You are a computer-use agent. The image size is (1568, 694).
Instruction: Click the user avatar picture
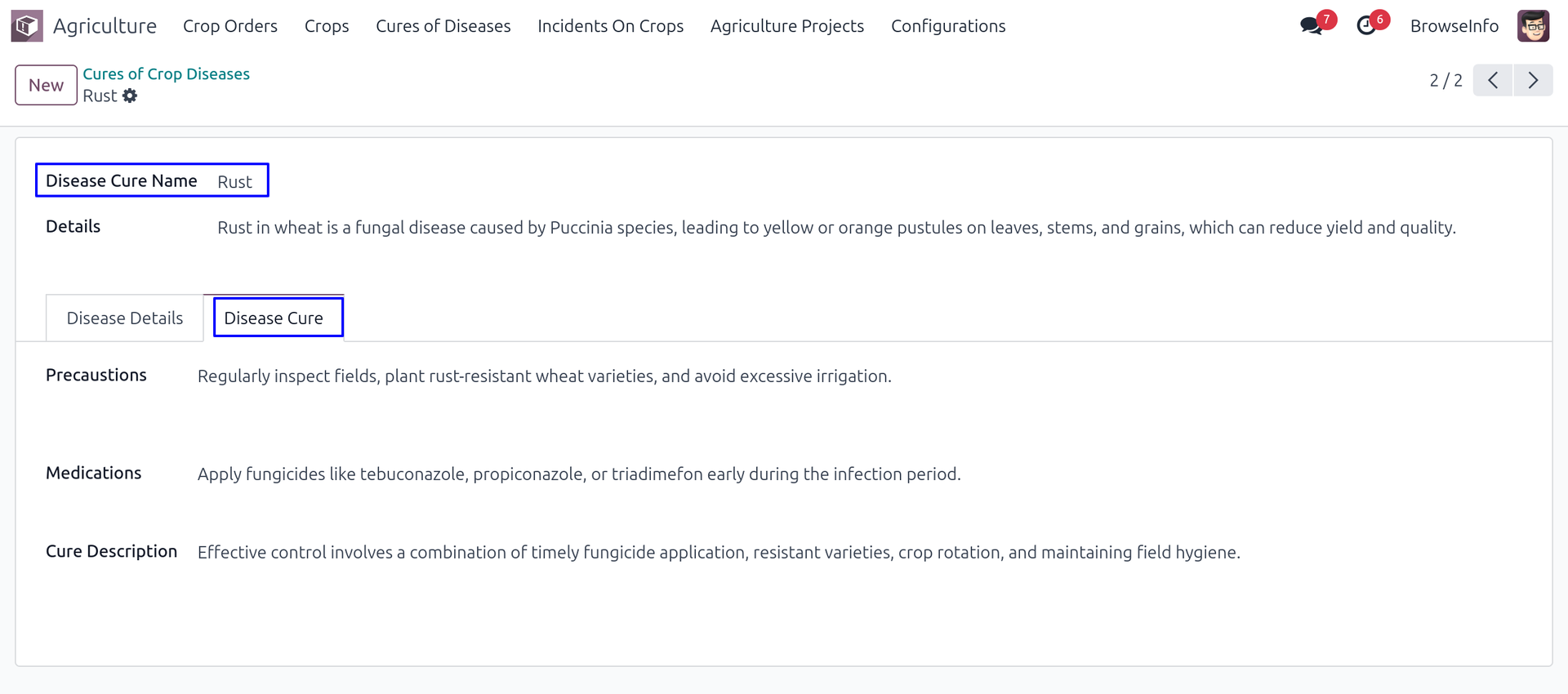pyautogui.click(x=1533, y=26)
